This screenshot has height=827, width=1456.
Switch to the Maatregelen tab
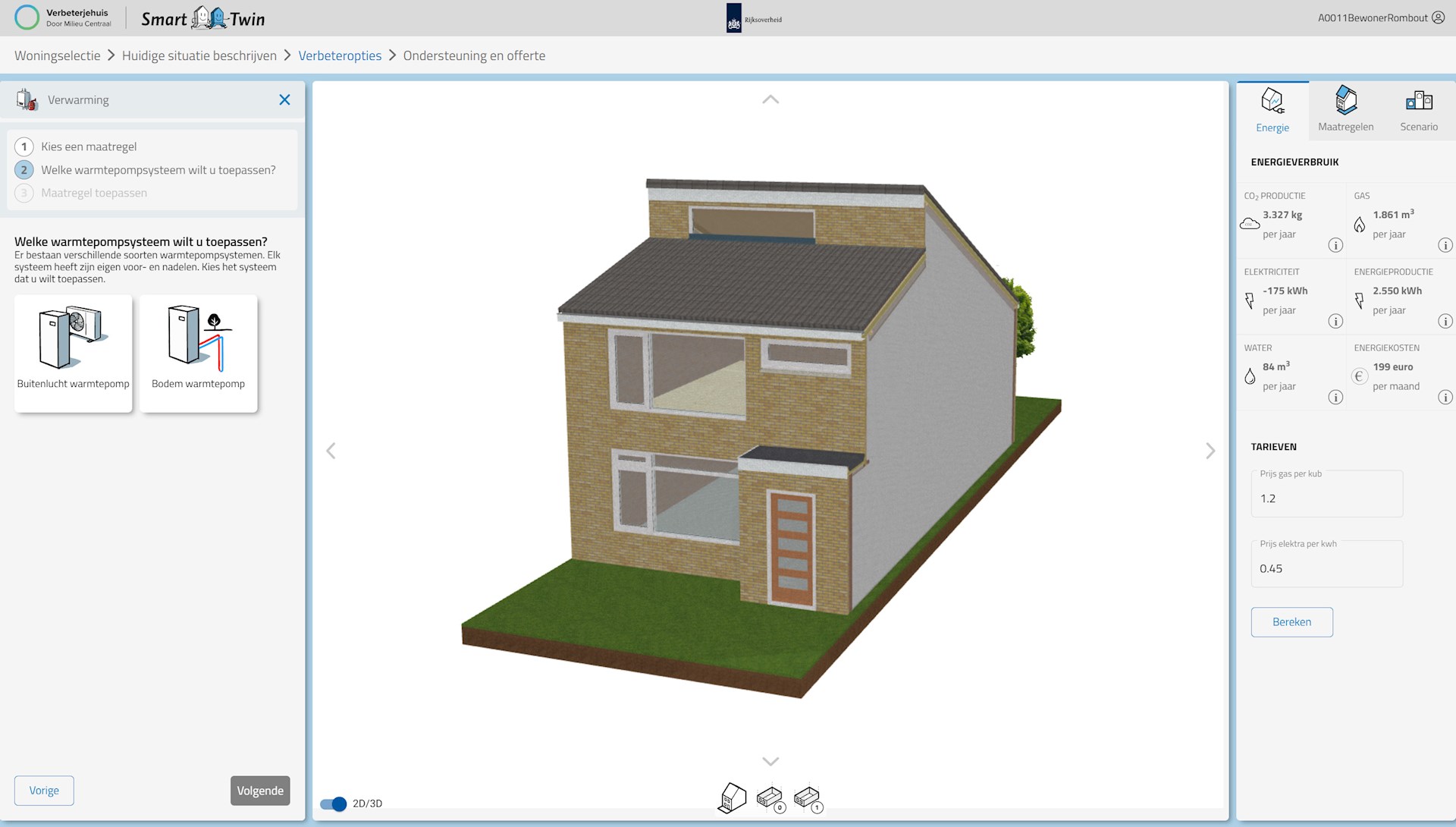(x=1346, y=111)
